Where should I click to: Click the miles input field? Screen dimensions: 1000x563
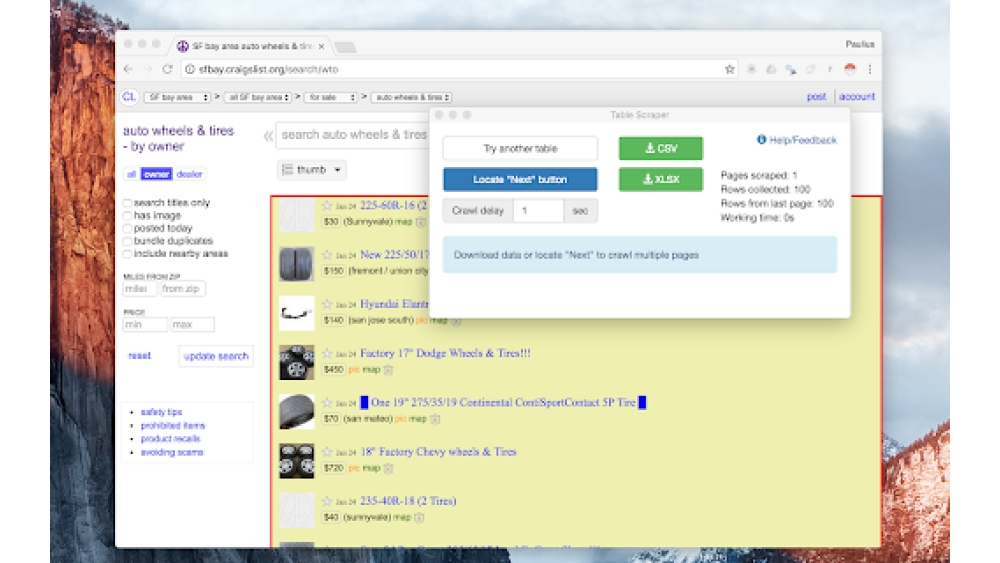[x=139, y=289]
